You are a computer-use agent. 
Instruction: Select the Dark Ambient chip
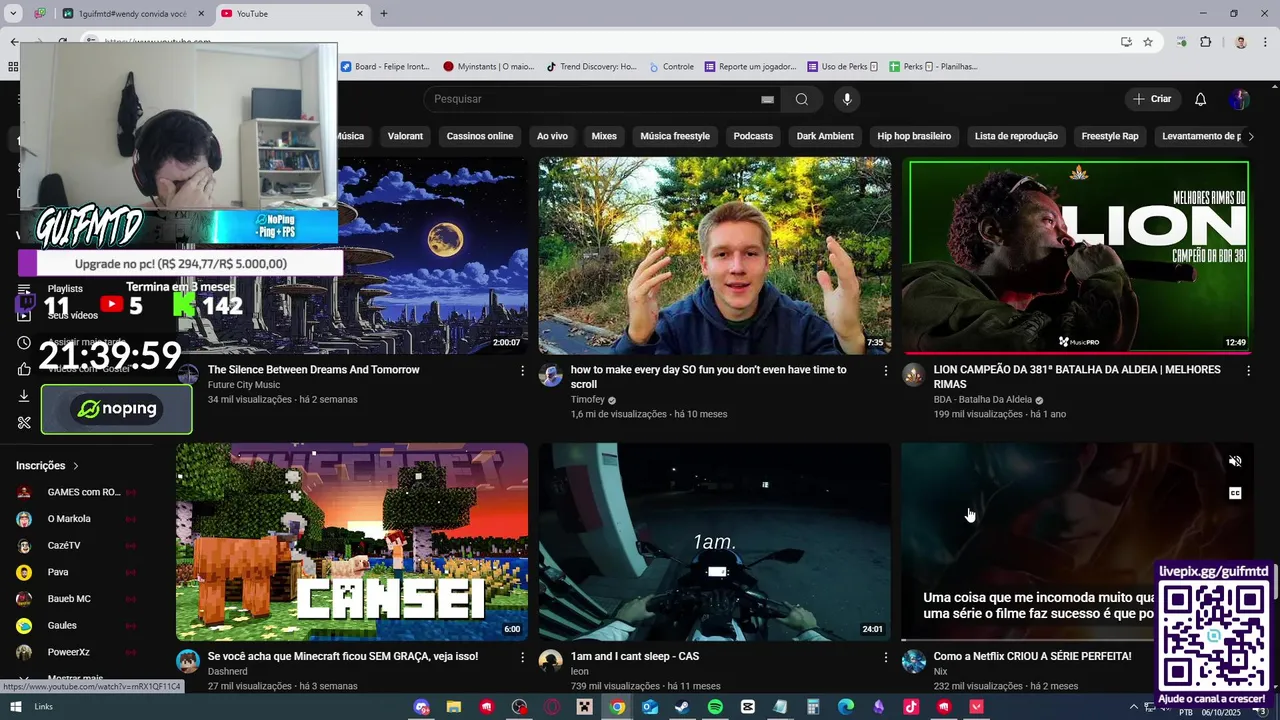825,136
